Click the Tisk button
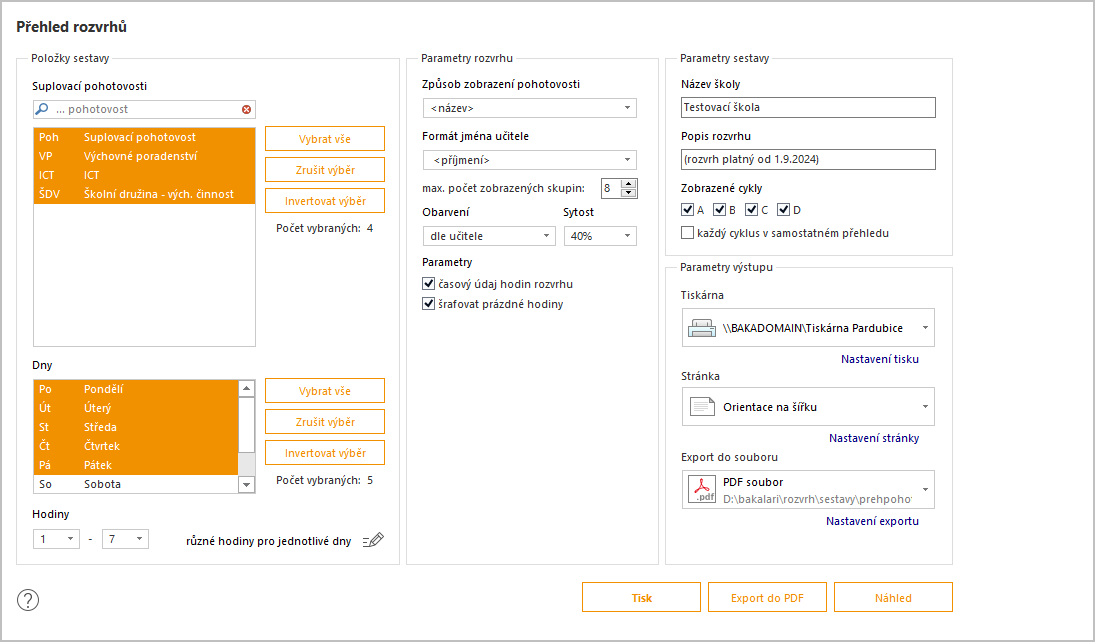 pyautogui.click(x=641, y=597)
